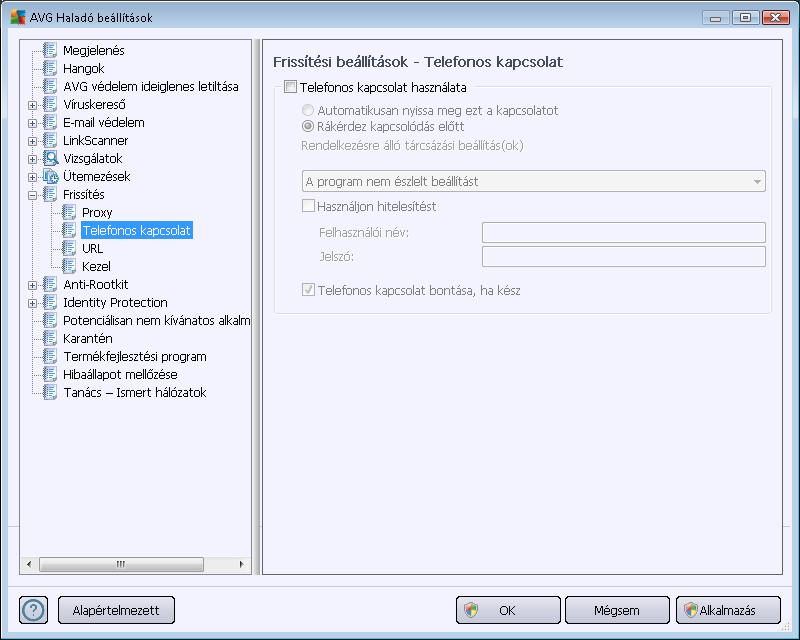Select Automatikusan nyissa meg ezt a kapcsolatot
Image resolution: width=800 pixels, height=640 pixels.
[308, 110]
